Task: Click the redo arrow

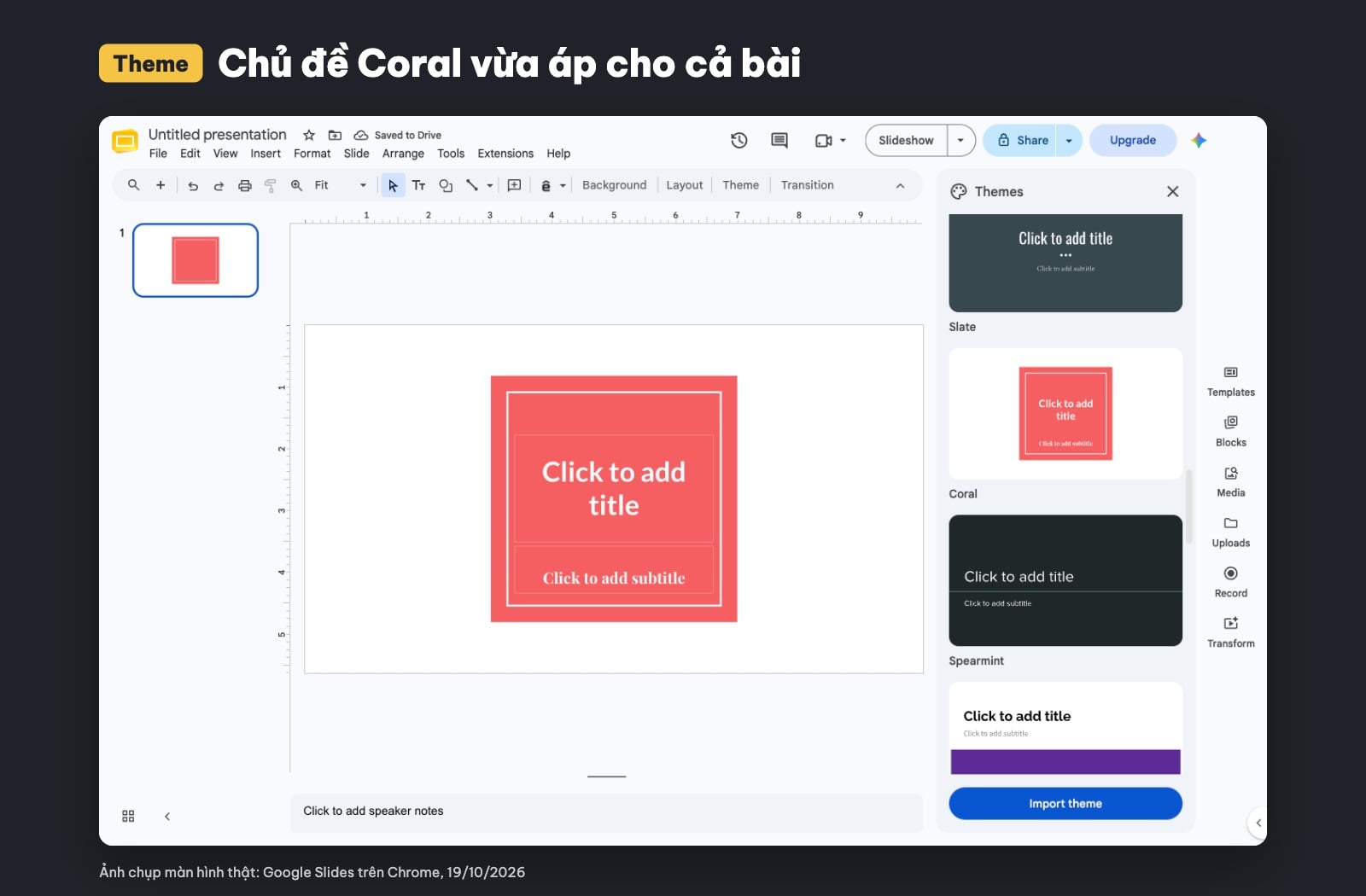Action: point(219,185)
